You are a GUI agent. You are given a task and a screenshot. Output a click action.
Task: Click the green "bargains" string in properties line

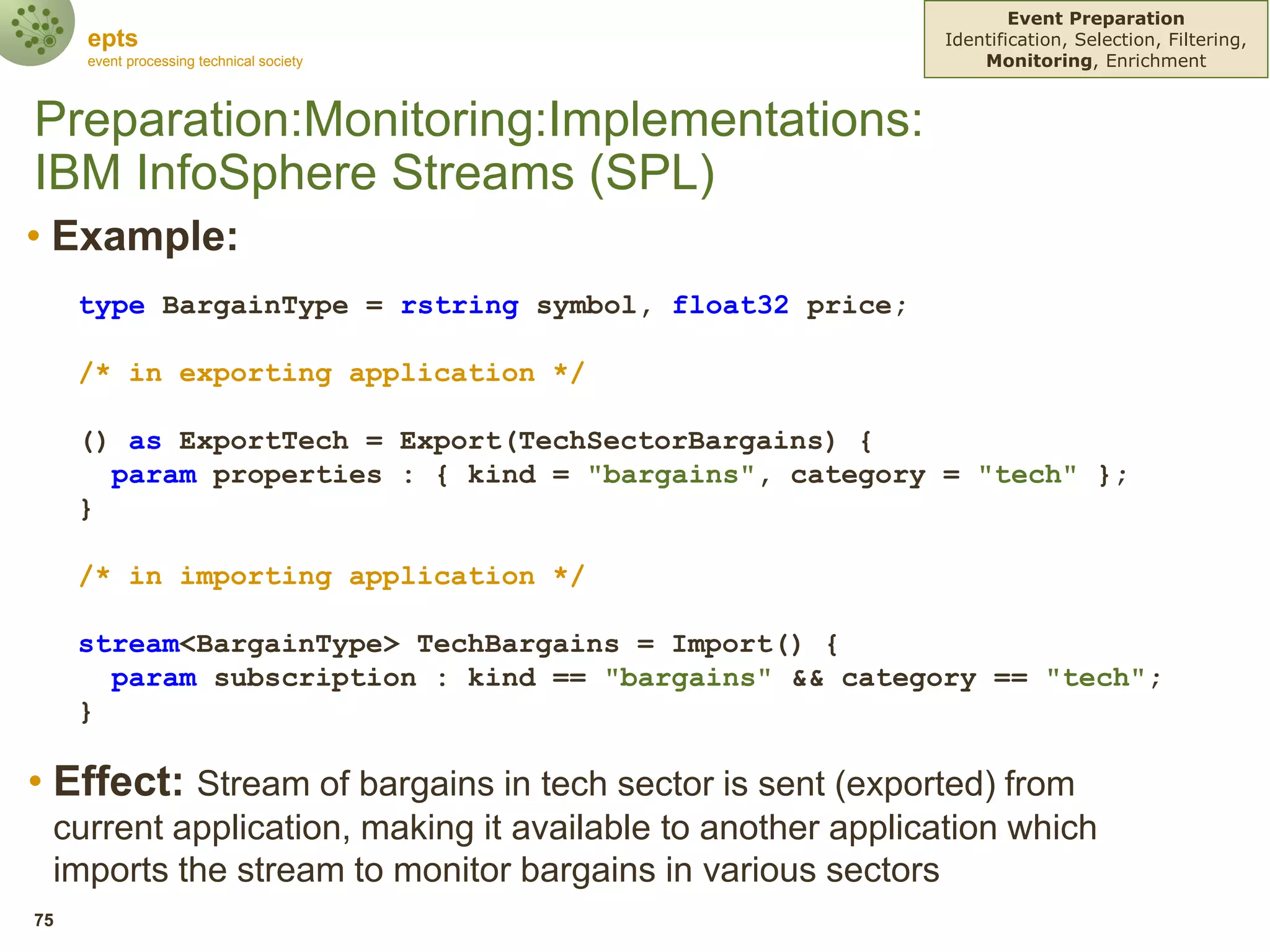(671, 475)
